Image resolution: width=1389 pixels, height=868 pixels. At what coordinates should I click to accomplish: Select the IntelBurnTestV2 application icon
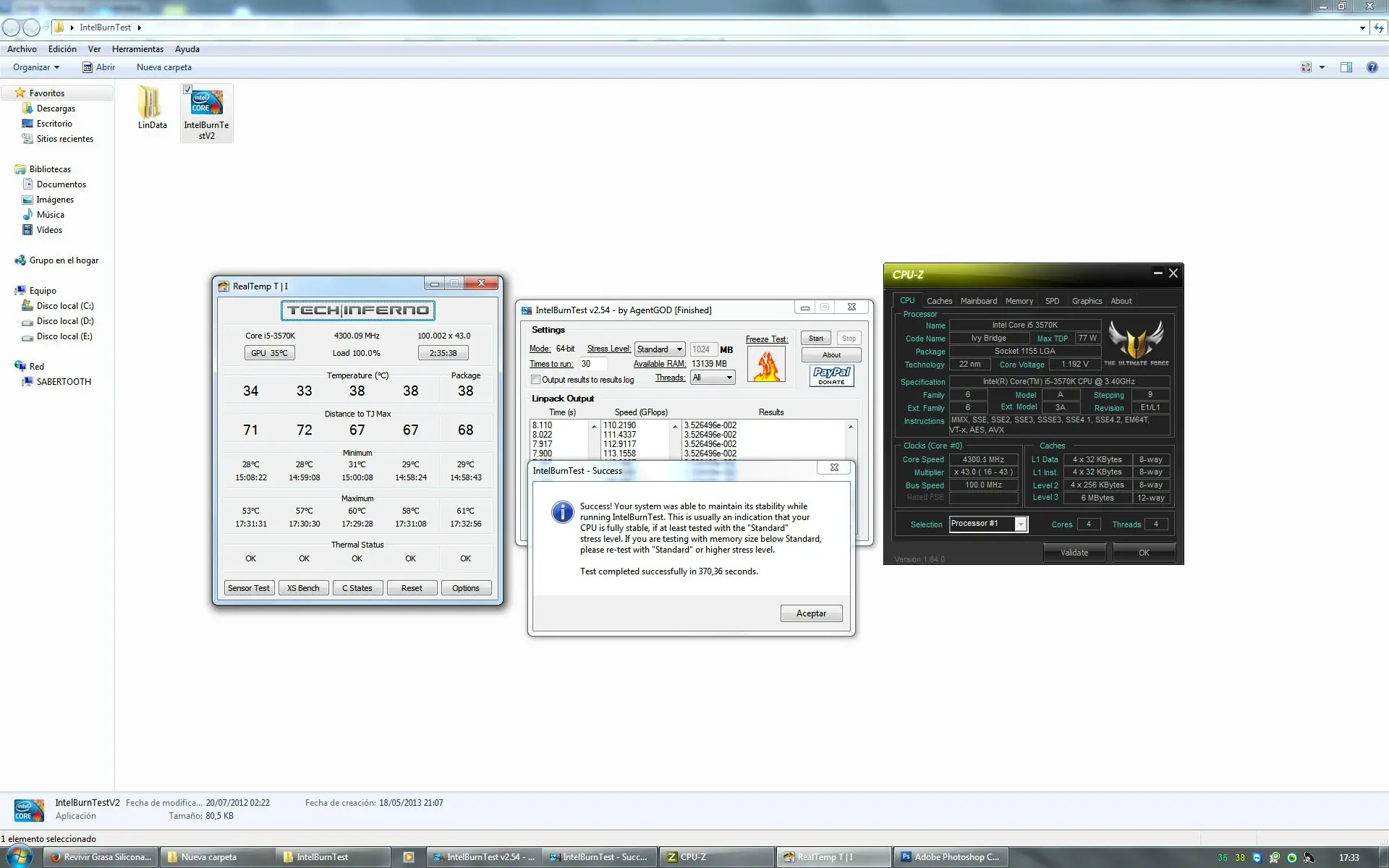pos(206,113)
